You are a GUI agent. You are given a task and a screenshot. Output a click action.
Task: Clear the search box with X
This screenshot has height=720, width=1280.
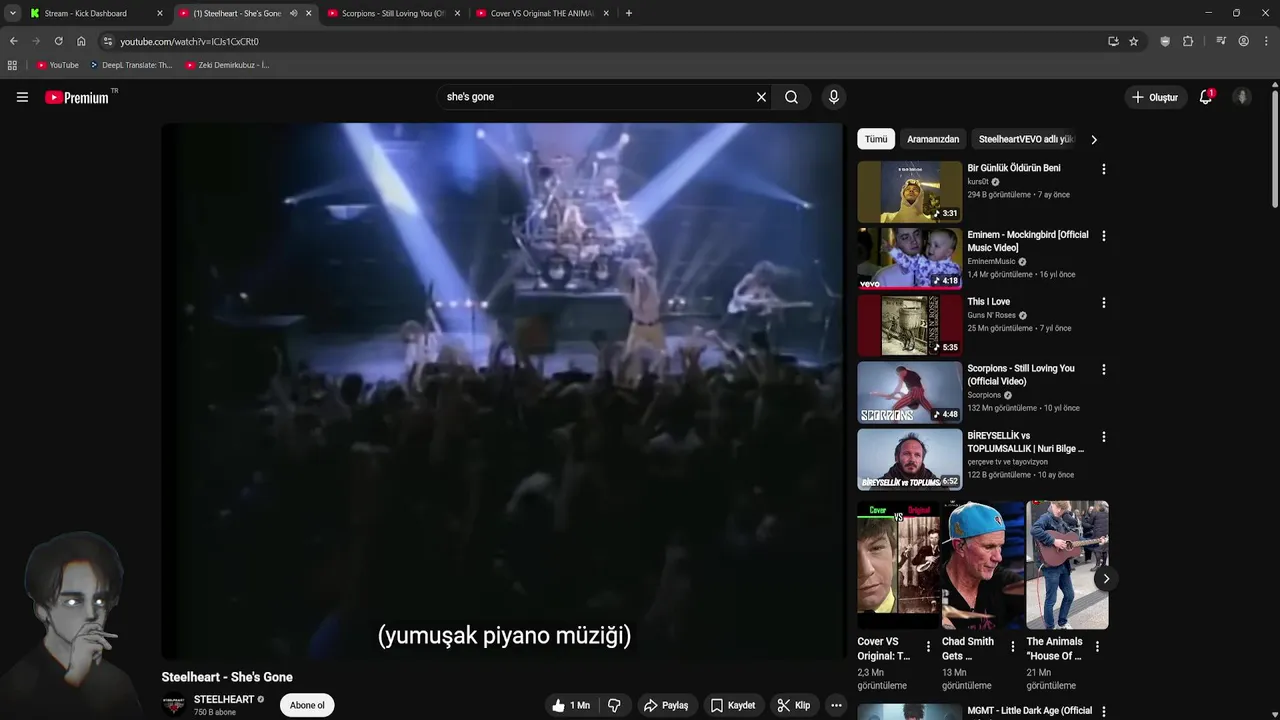pyautogui.click(x=761, y=97)
